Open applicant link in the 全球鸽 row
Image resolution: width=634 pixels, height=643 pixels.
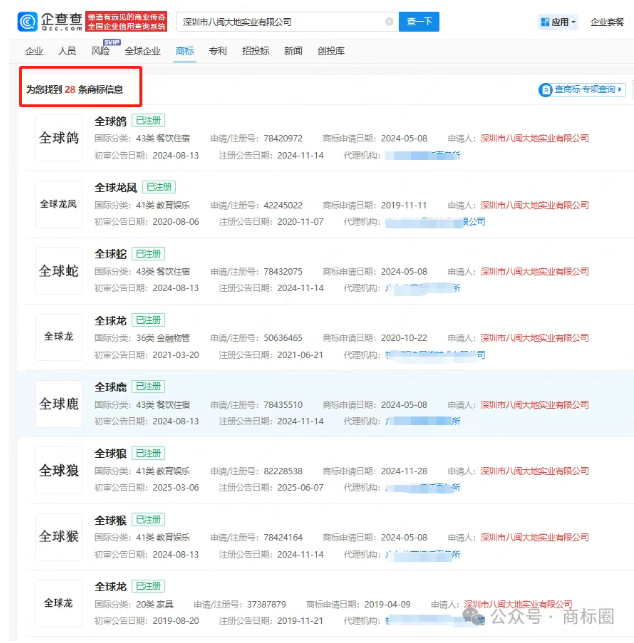tap(534, 138)
